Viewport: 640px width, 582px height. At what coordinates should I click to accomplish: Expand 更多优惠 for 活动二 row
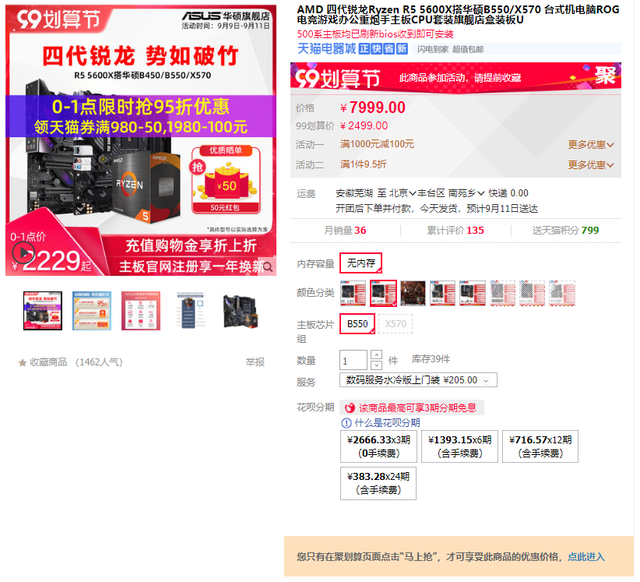(591, 165)
